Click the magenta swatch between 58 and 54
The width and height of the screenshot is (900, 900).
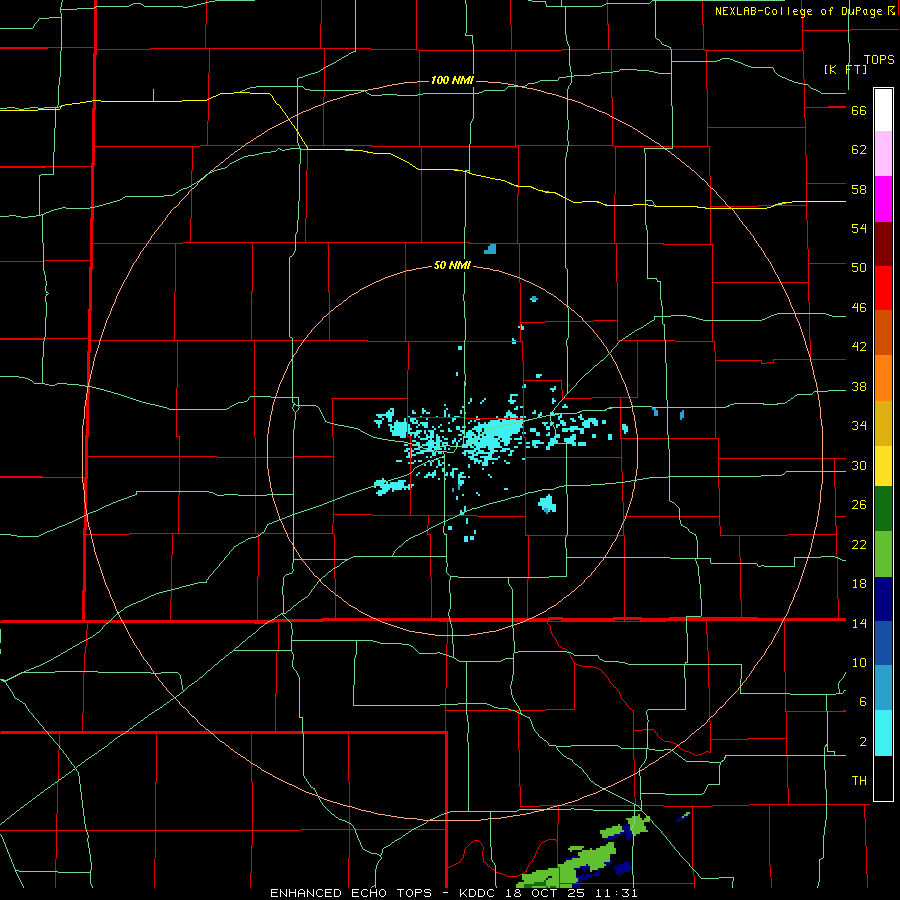883,199
